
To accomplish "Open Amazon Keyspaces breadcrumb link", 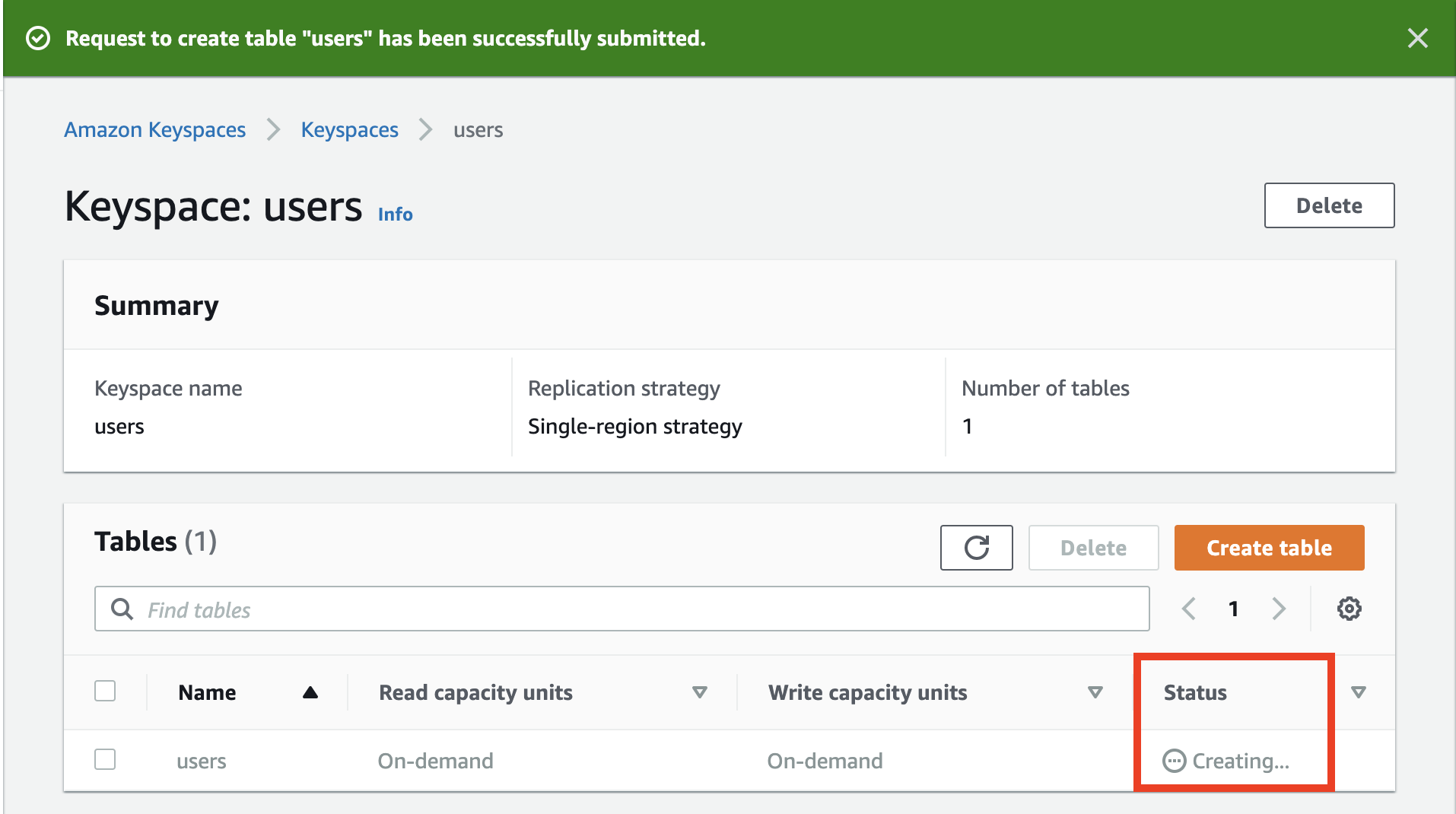I will click(x=155, y=130).
